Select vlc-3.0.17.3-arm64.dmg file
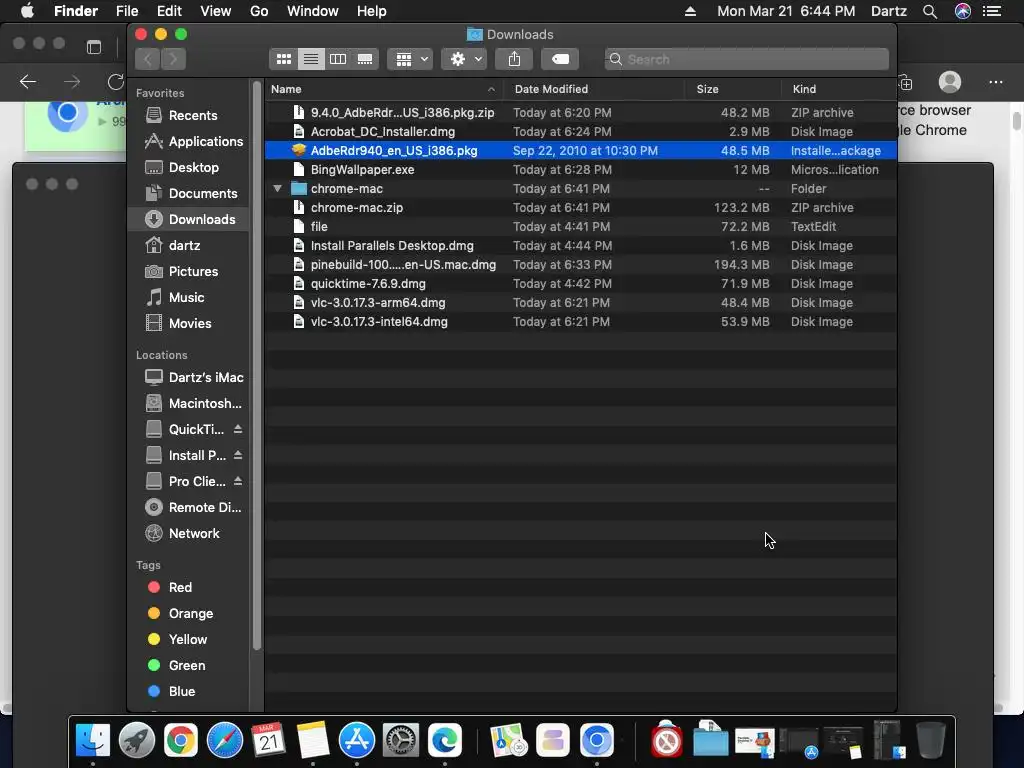This screenshot has width=1024, height=768. point(581,303)
